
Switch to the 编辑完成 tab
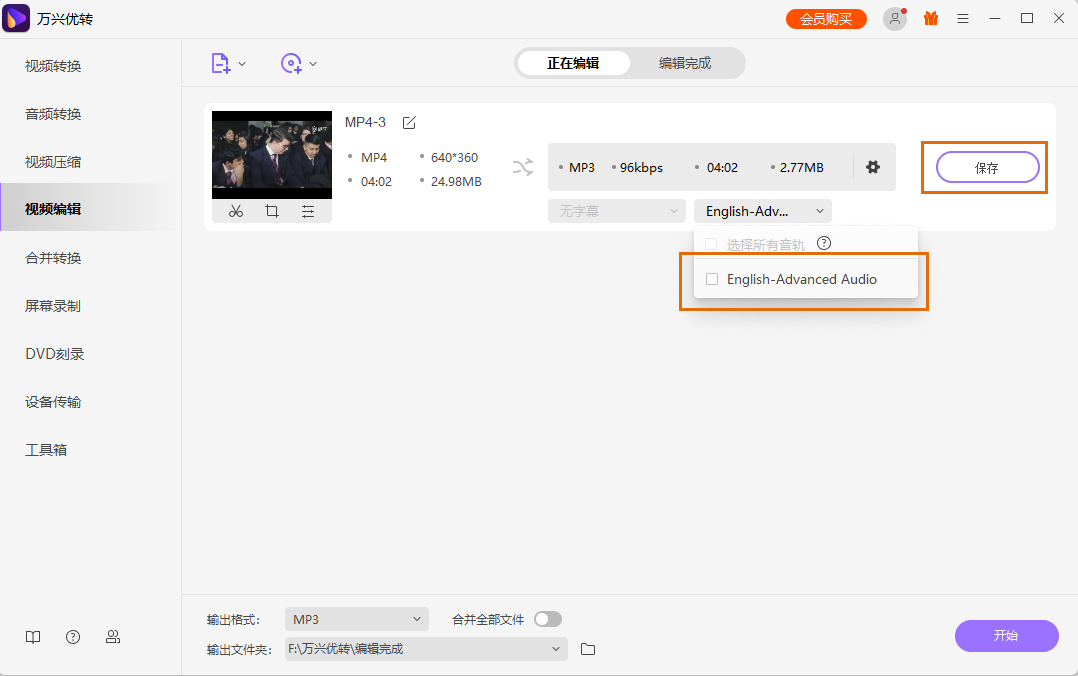(x=685, y=63)
